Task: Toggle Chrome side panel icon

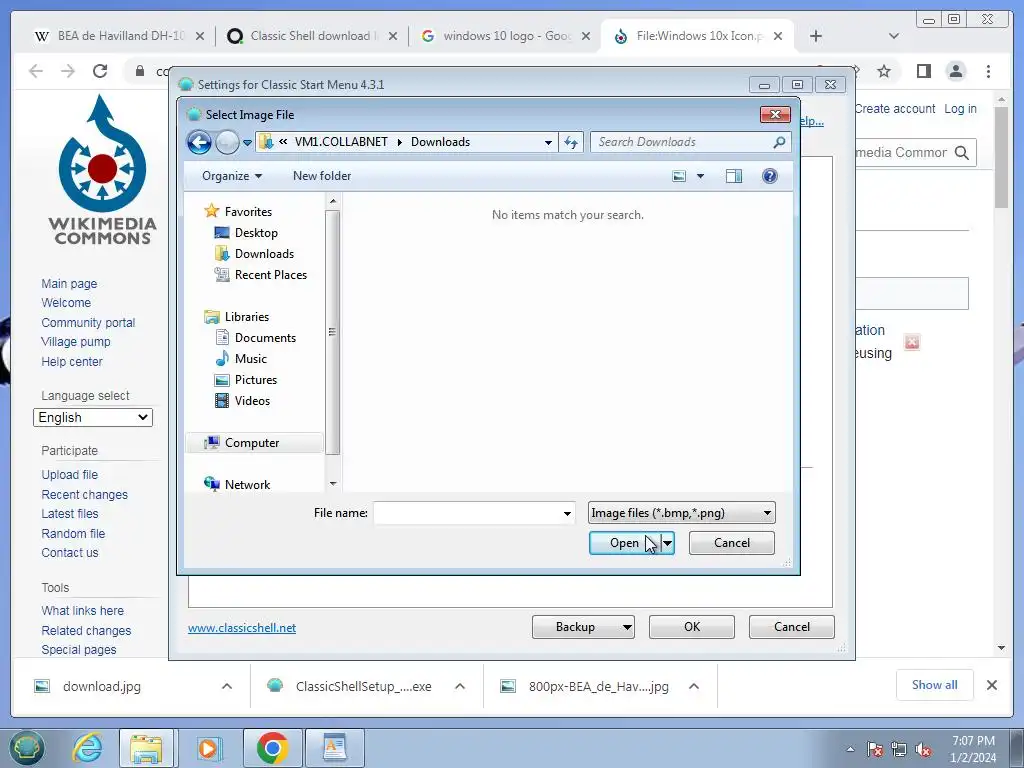Action: (923, 71)
